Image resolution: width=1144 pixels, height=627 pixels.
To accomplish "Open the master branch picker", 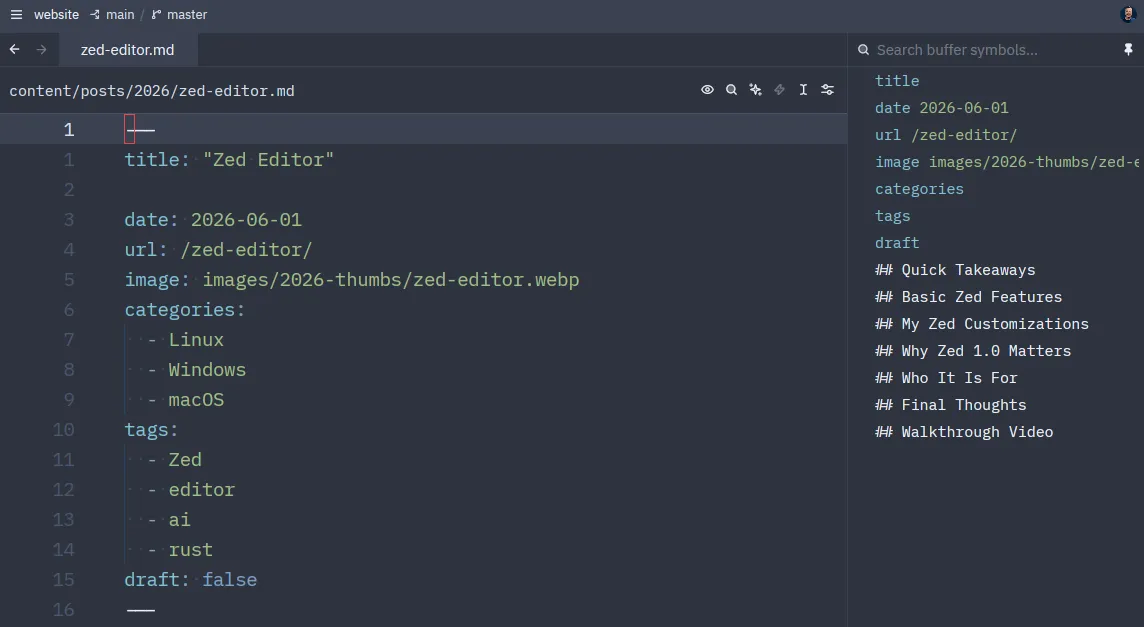I will tap(179, 15).
